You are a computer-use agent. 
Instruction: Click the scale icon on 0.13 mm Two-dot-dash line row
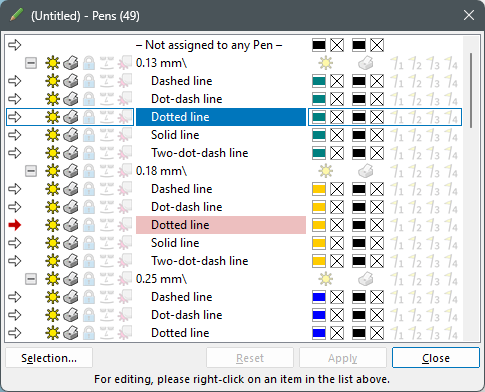click(x=107, y=153)
